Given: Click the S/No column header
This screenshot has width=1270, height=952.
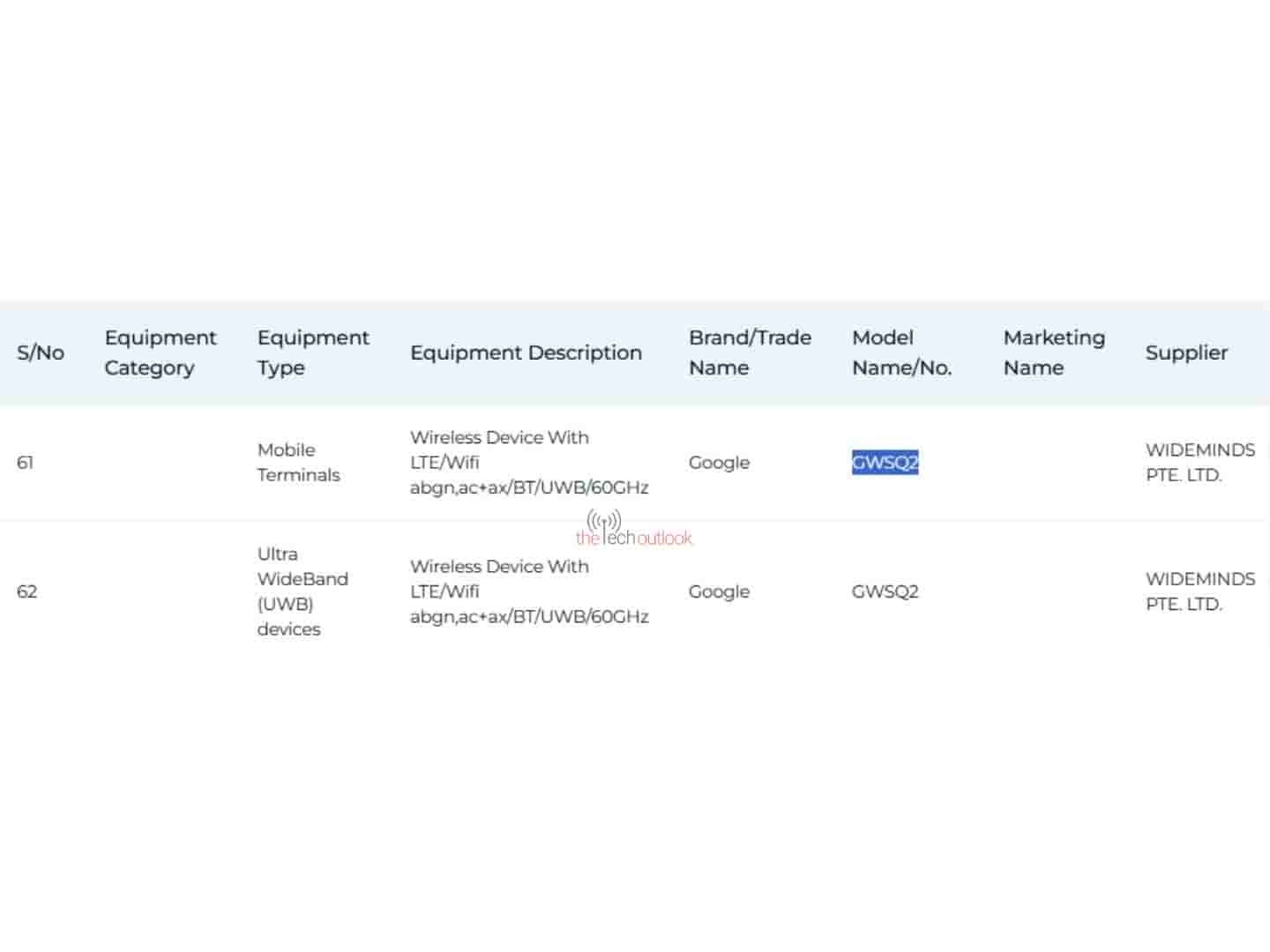Looking at the screenshot, I should click(x=41, y=353).
